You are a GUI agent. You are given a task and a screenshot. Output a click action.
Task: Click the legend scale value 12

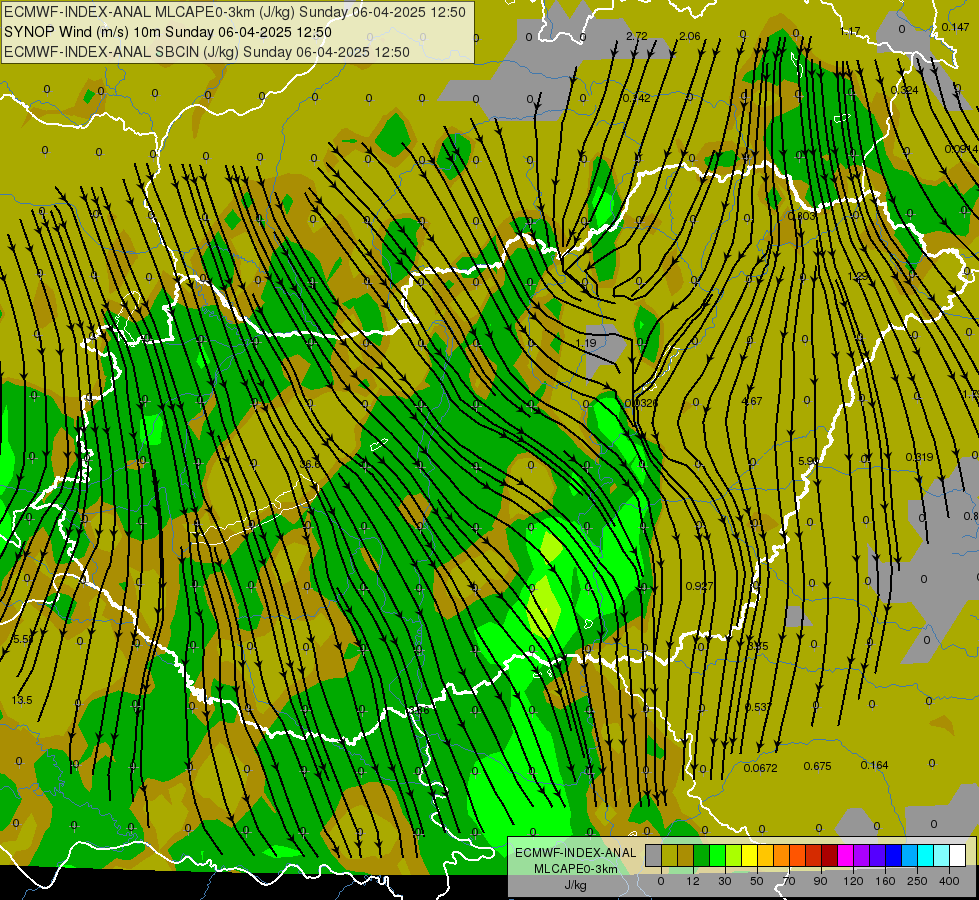693,881
